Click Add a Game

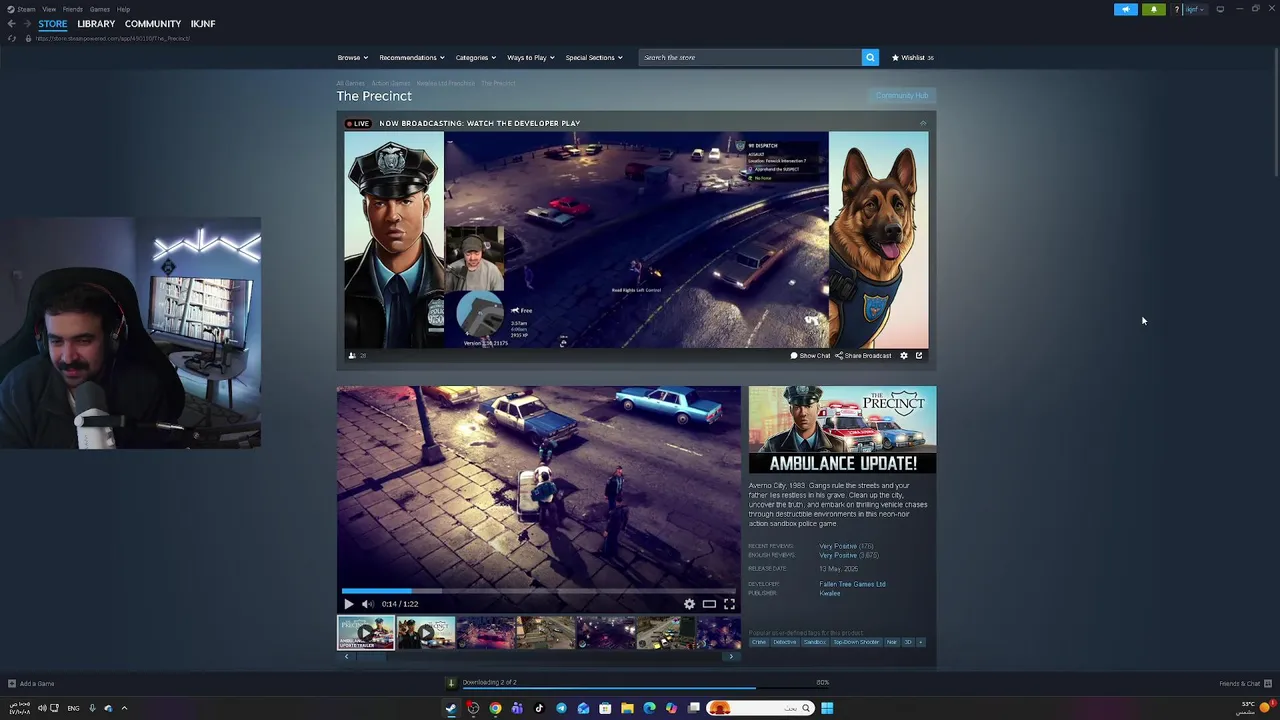(x=31, y=684)
